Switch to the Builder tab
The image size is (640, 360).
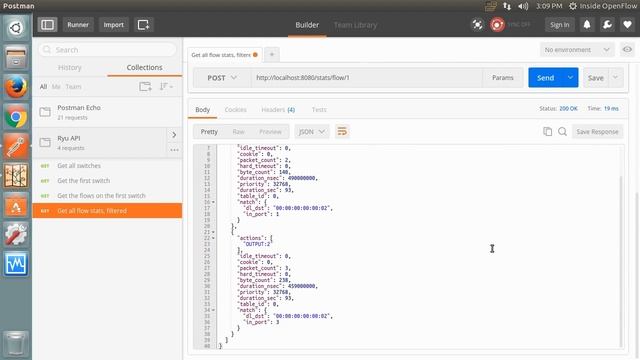click(x=307, y=25)
